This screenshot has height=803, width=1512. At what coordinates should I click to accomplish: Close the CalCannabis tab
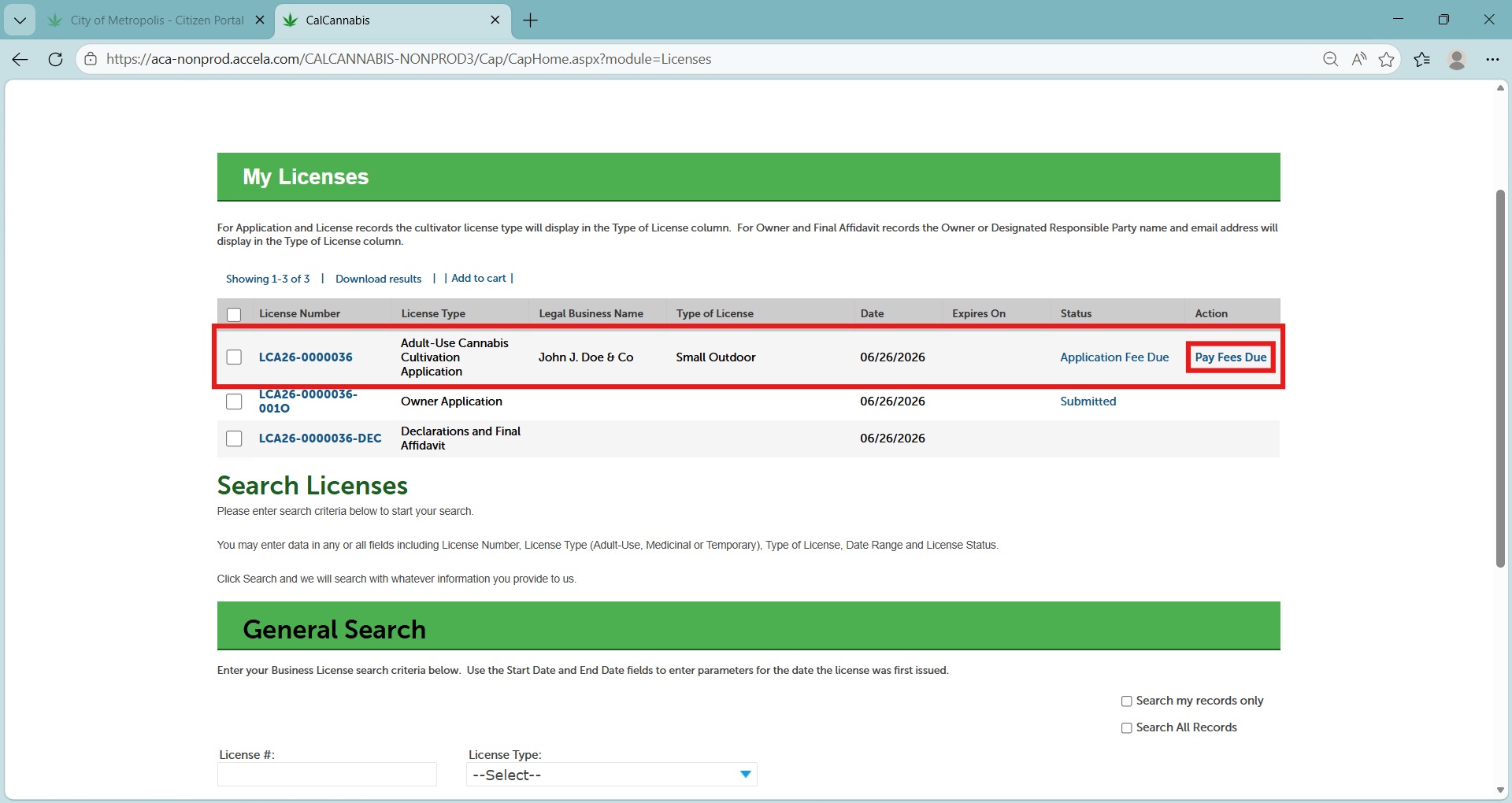click(495, 20)
